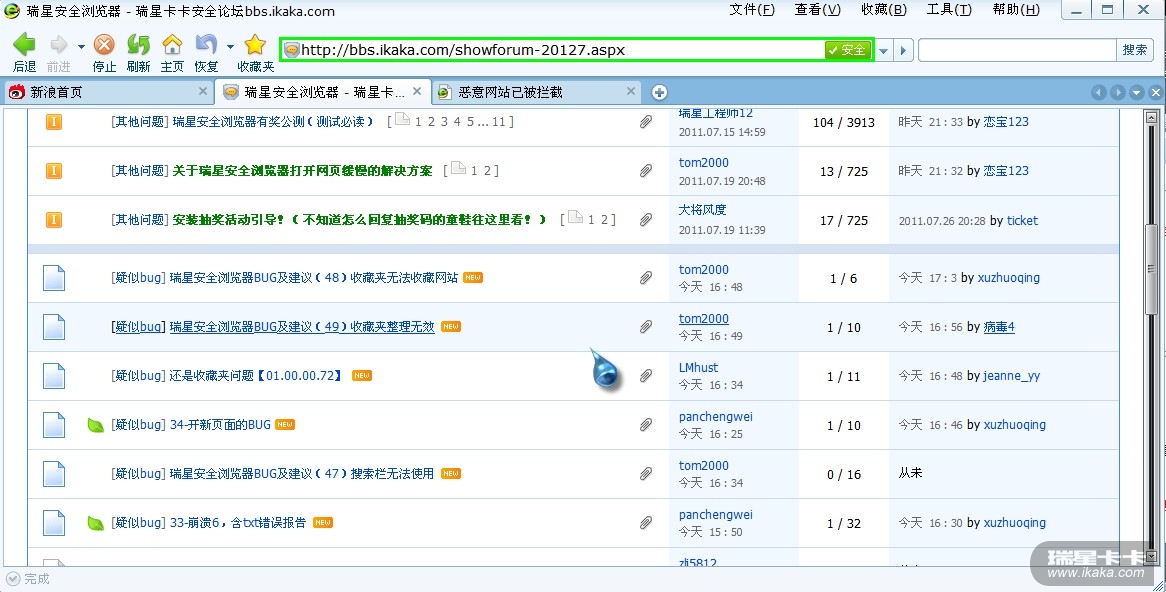The height and width of the screenshot is (592, 1166).
Task: Click the green Back arrow icon
Action: pos(24,45)
